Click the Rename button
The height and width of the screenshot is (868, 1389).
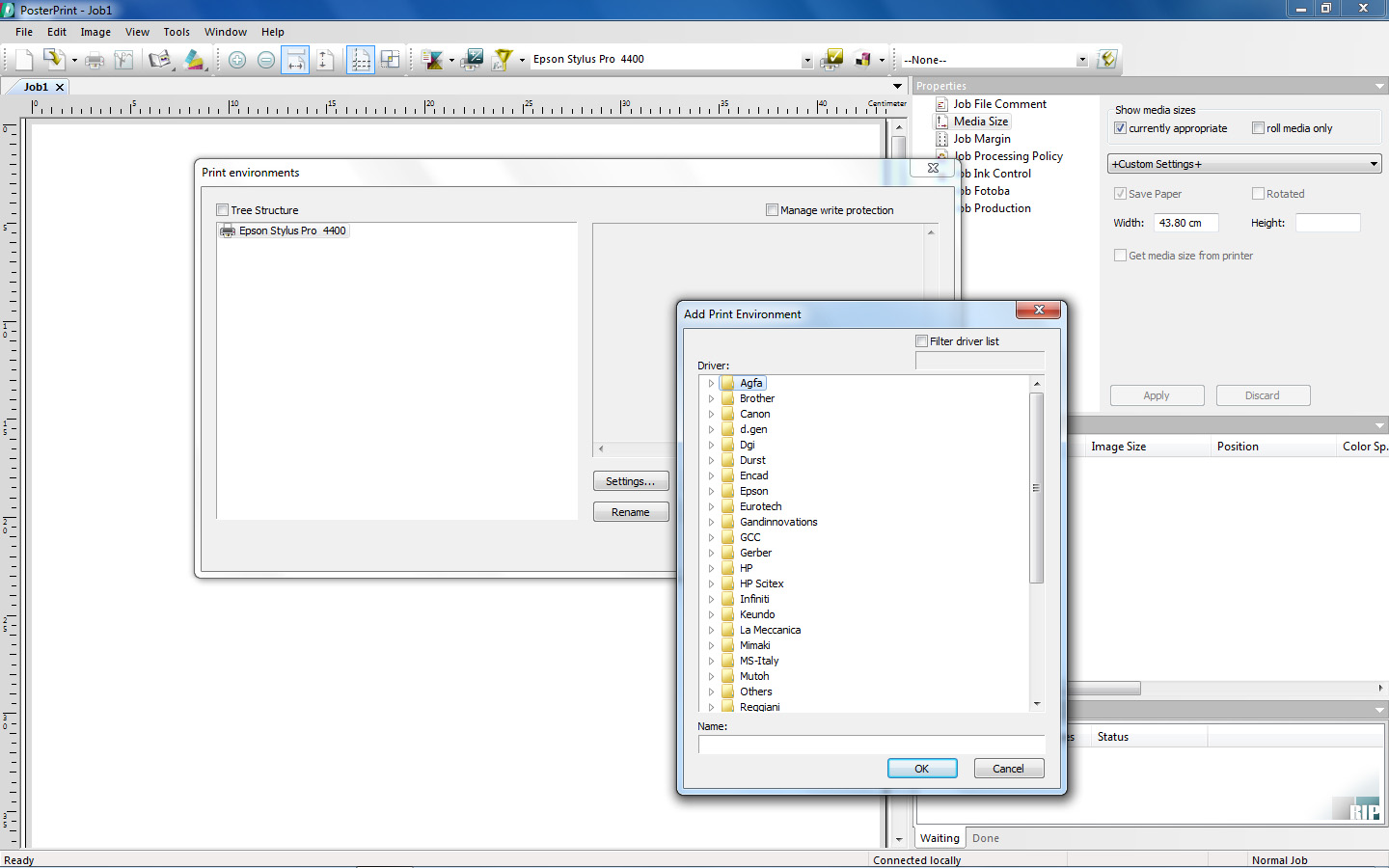pos(631,512)
